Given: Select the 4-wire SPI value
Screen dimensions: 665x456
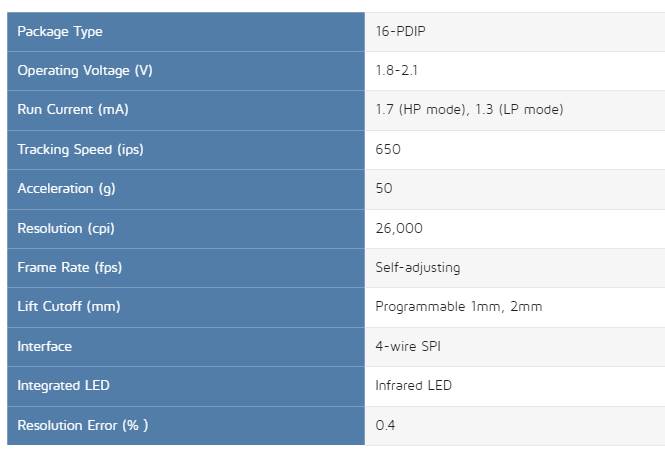Looking at the screenshot, I should click(x=408, y=346).
